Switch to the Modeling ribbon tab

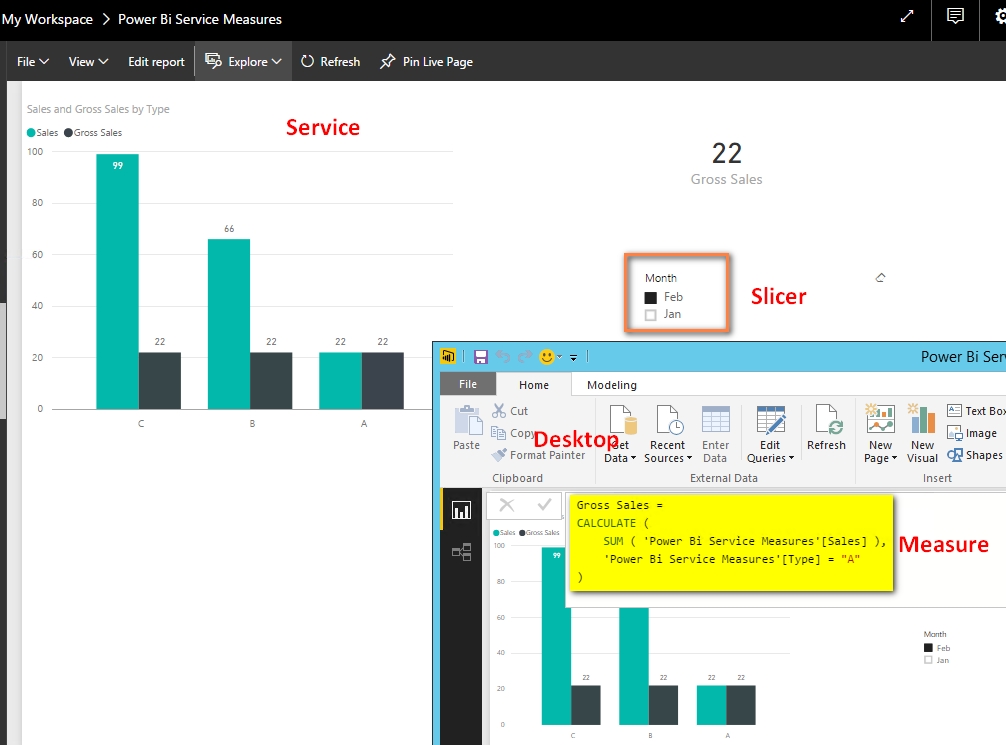click(x=612, y=385)
